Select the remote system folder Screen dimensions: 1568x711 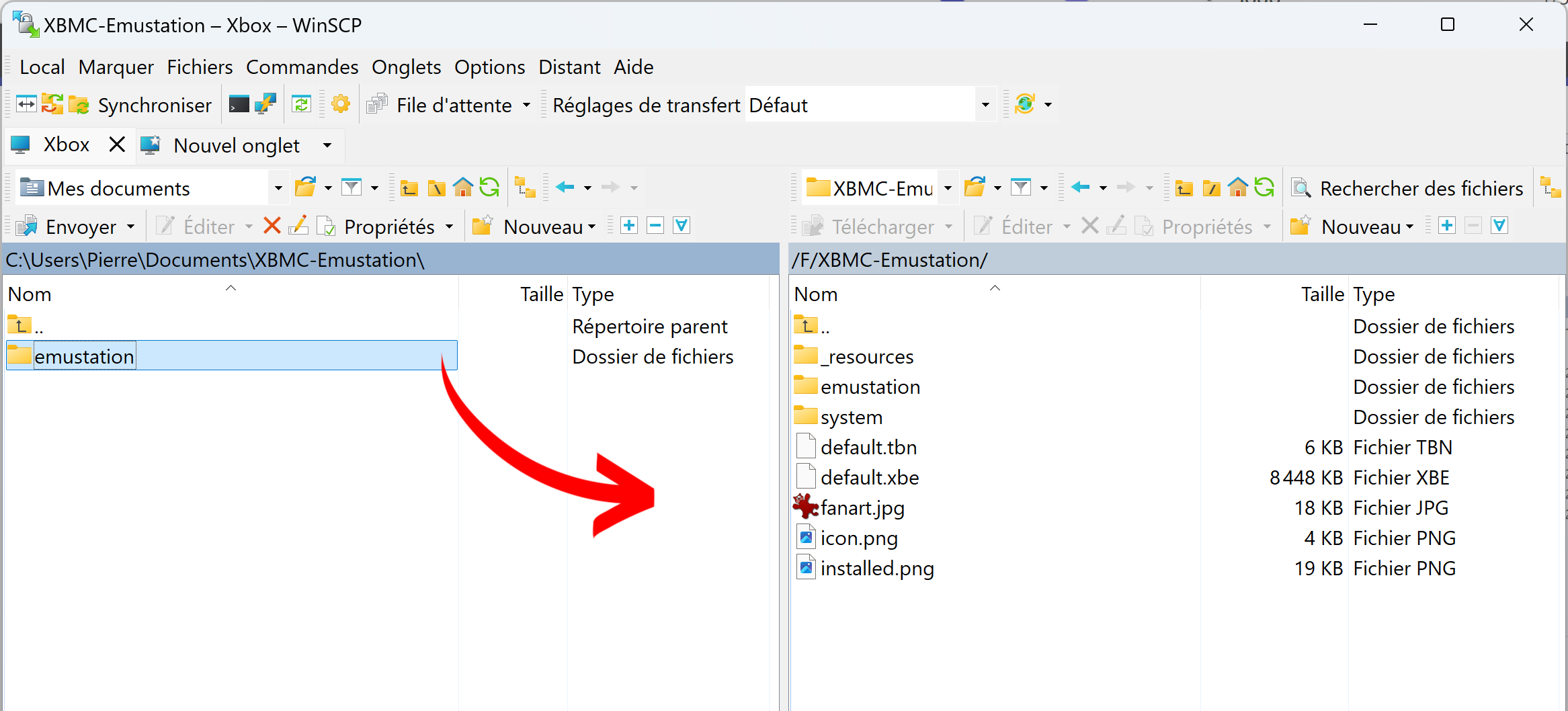click(x=838, y=416)
